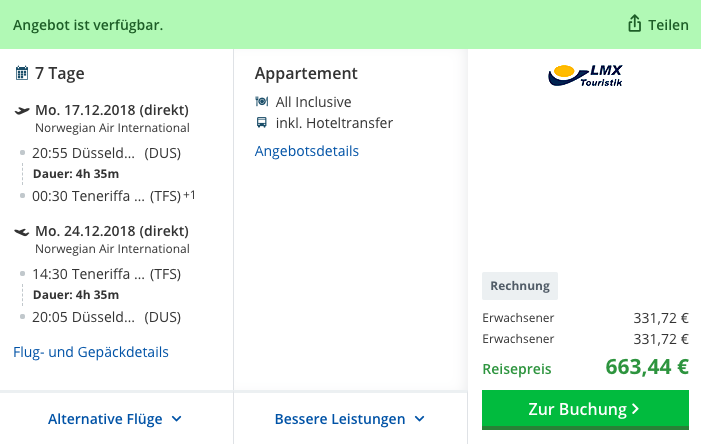Click the arrow icon on Zur Buchung

635,409
